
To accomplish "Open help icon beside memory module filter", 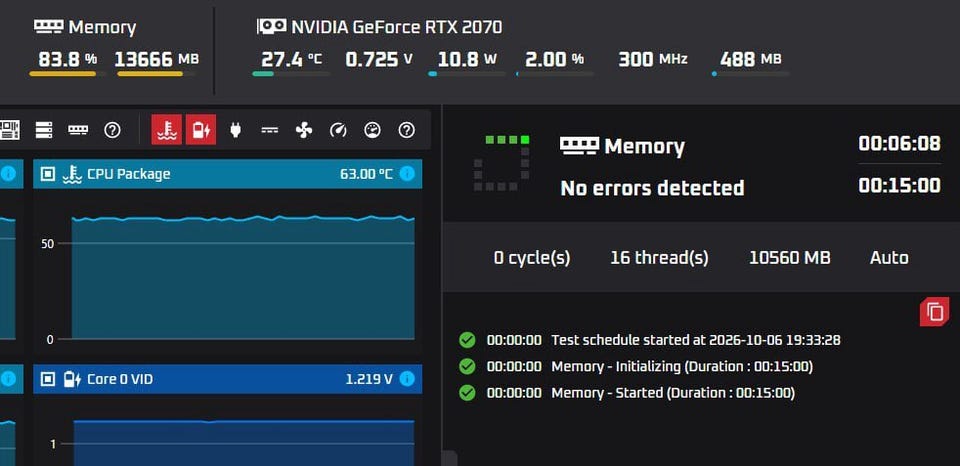I will [112, 130].
